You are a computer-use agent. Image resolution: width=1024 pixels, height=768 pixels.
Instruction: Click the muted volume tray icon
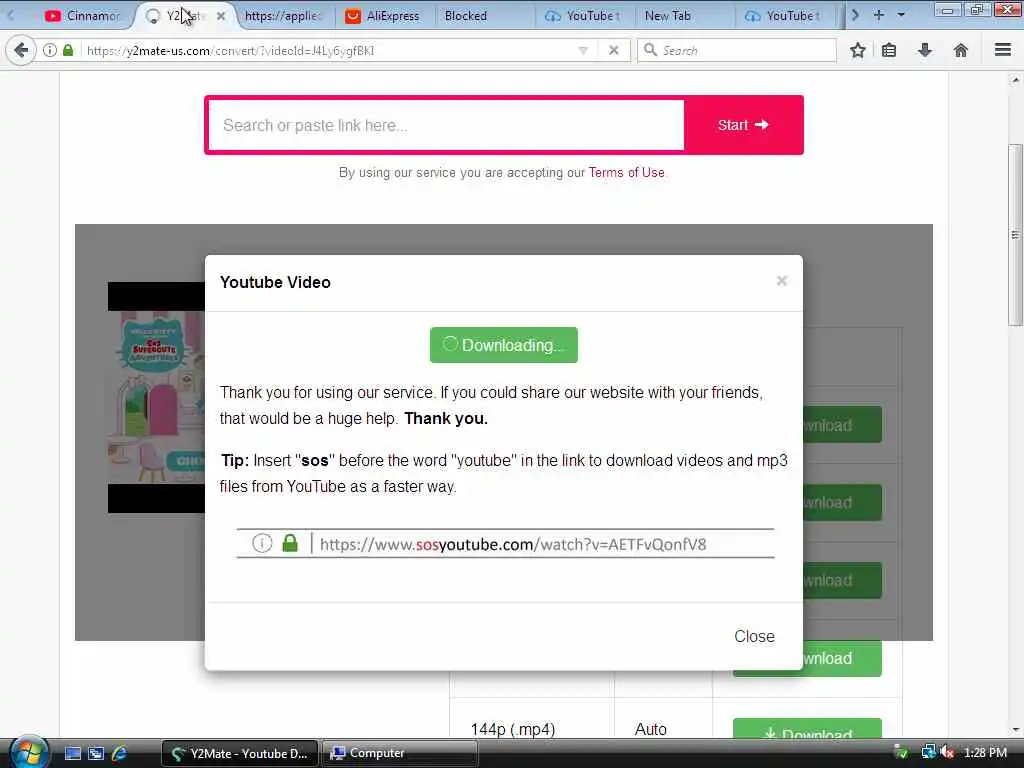(948, 752)
